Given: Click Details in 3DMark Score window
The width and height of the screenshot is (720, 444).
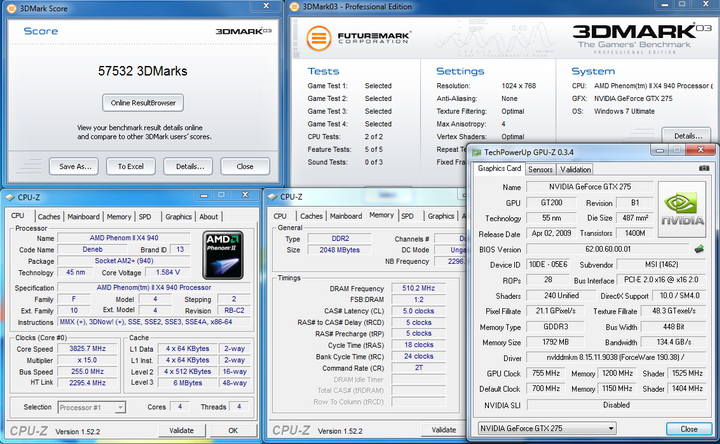Looking at the screenshot, I should (190, 167).
